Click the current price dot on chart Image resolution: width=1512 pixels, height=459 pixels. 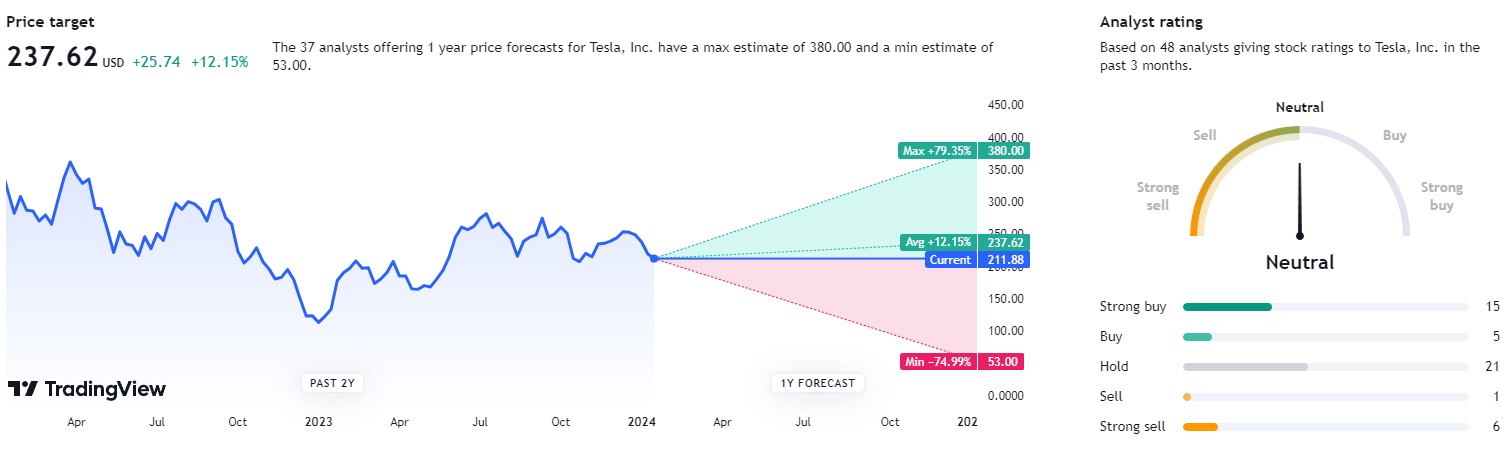[x=654, y=259]
